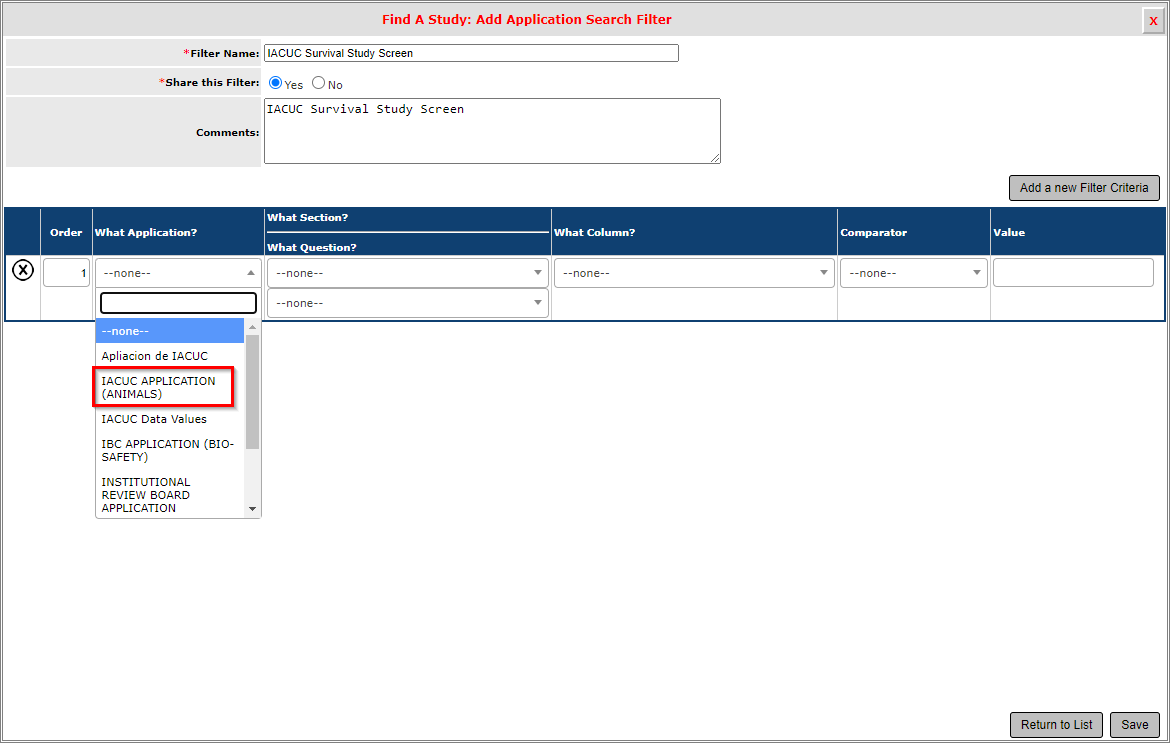Click Return to List button

tap(1057, 724)
